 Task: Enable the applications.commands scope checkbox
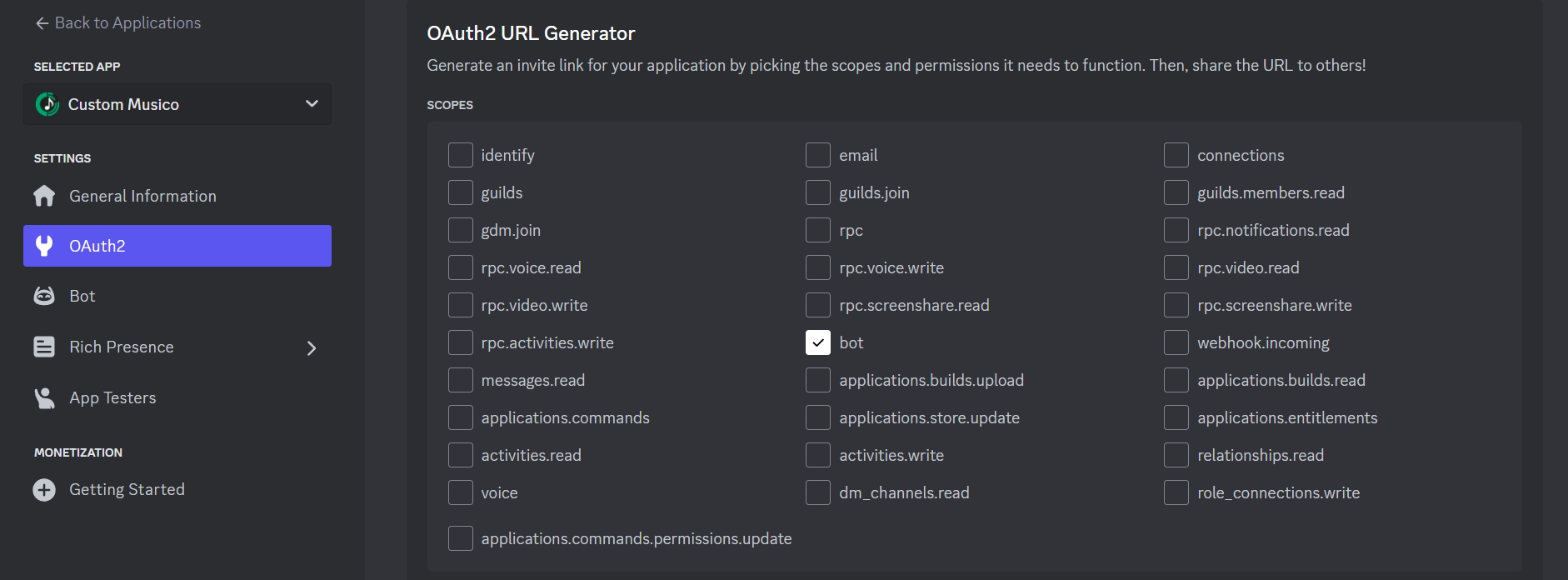point(461,417)
